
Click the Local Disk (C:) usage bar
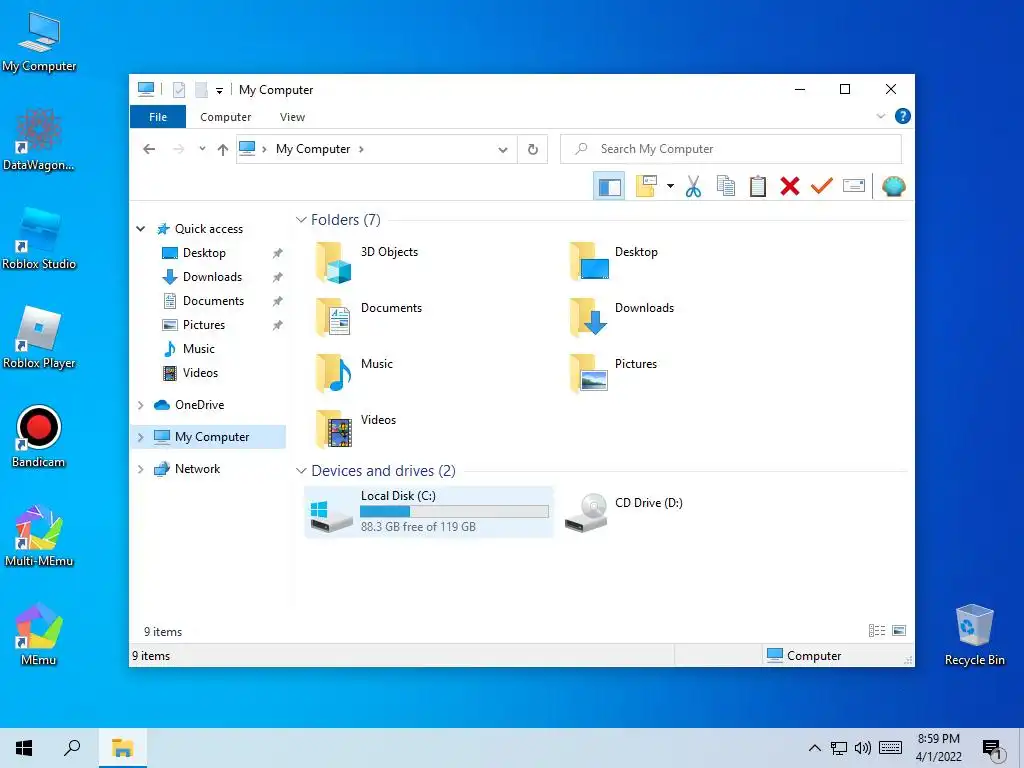coord(455,512)
